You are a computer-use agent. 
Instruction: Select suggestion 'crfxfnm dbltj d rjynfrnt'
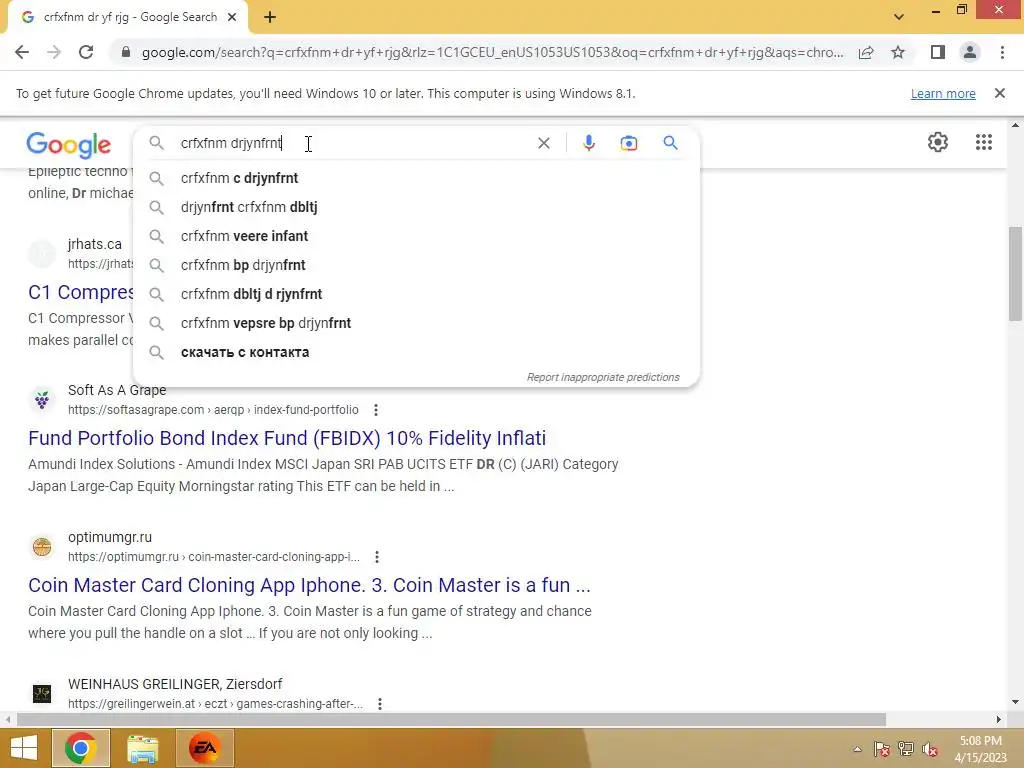pyautogui.click(x=416, y=294)
